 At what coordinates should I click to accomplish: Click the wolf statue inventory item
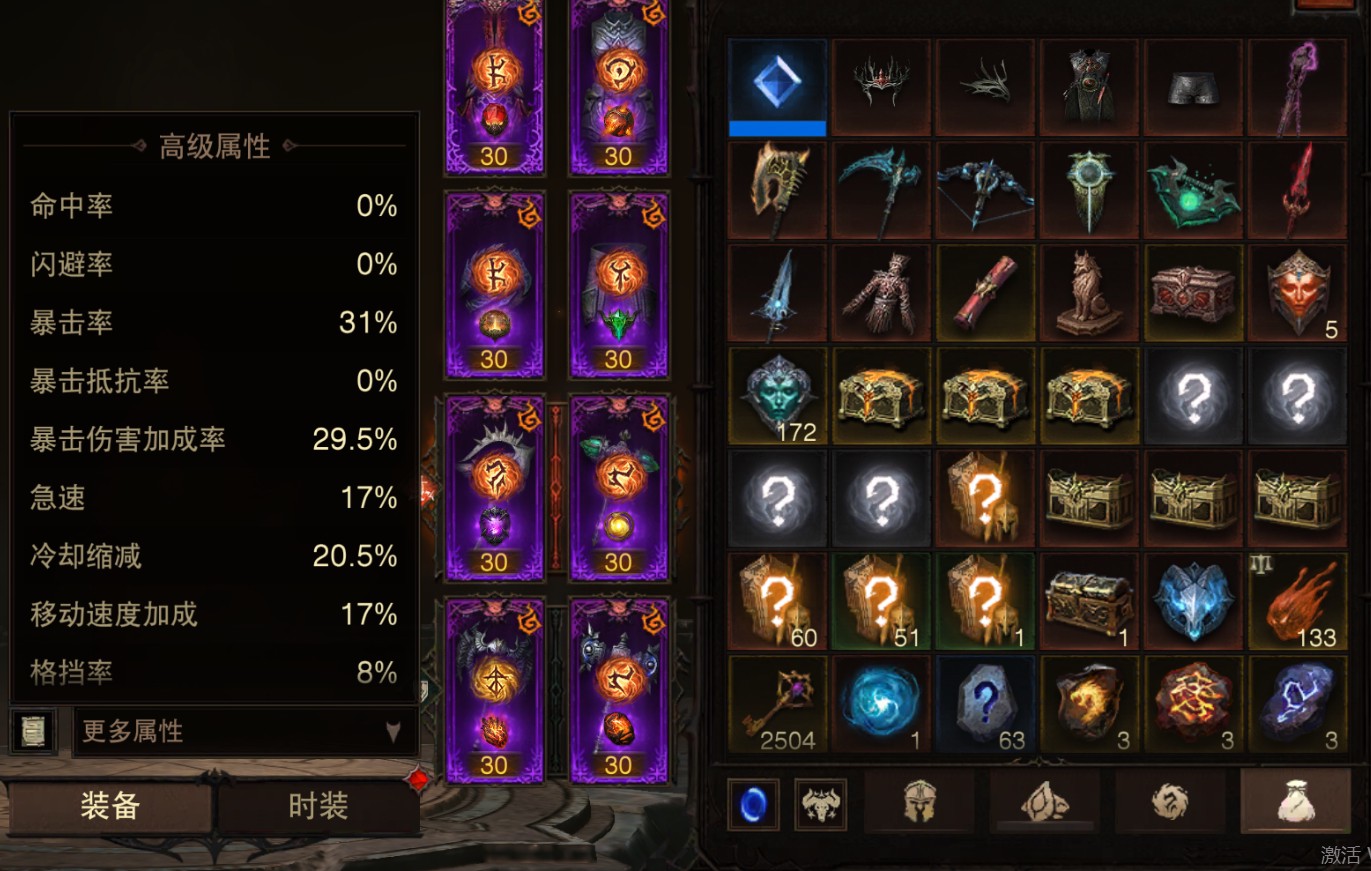coord(1089,293)
